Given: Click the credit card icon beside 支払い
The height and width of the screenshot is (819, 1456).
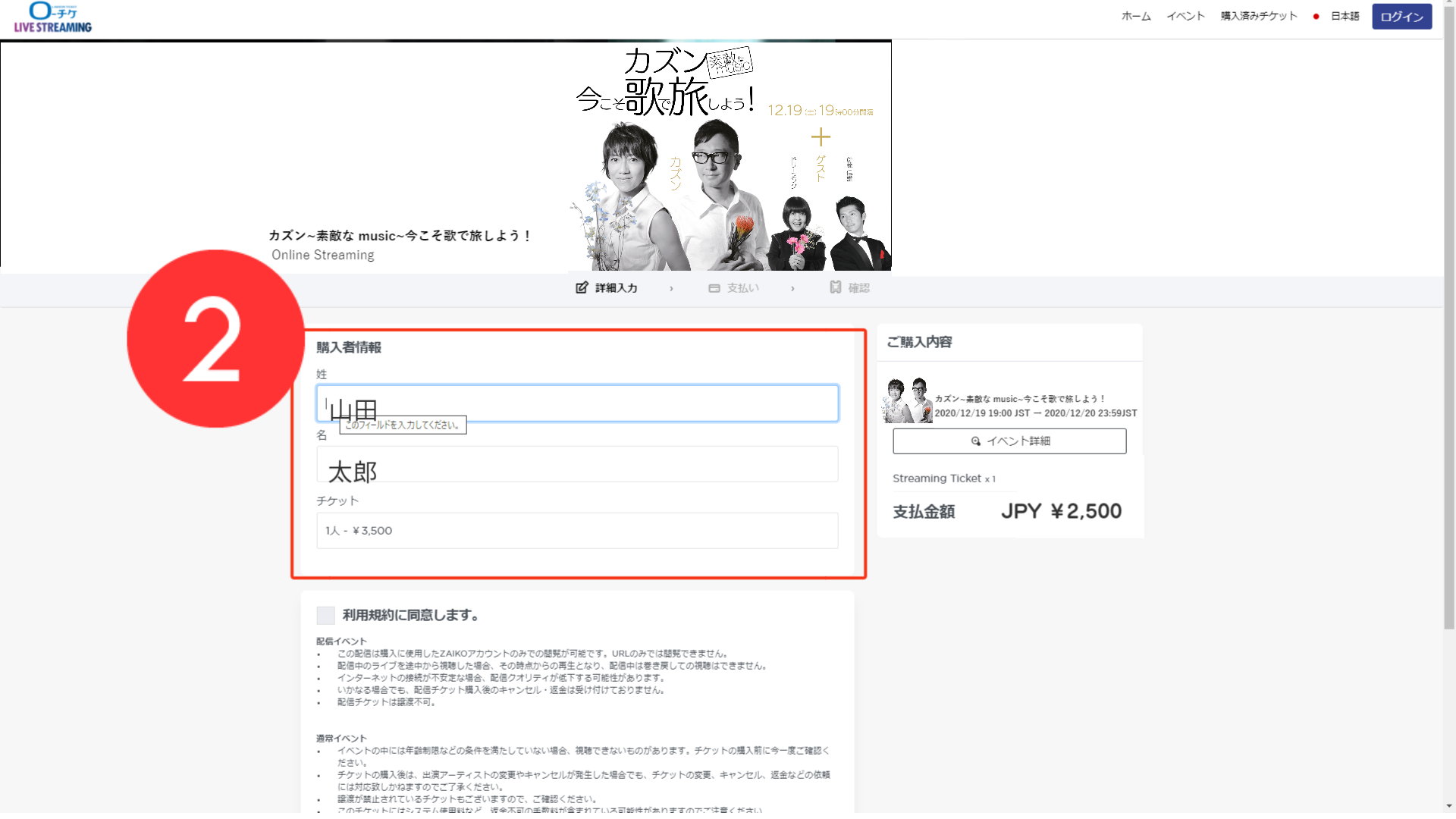Looking at the screenshot, I should (x=714, y=288).
